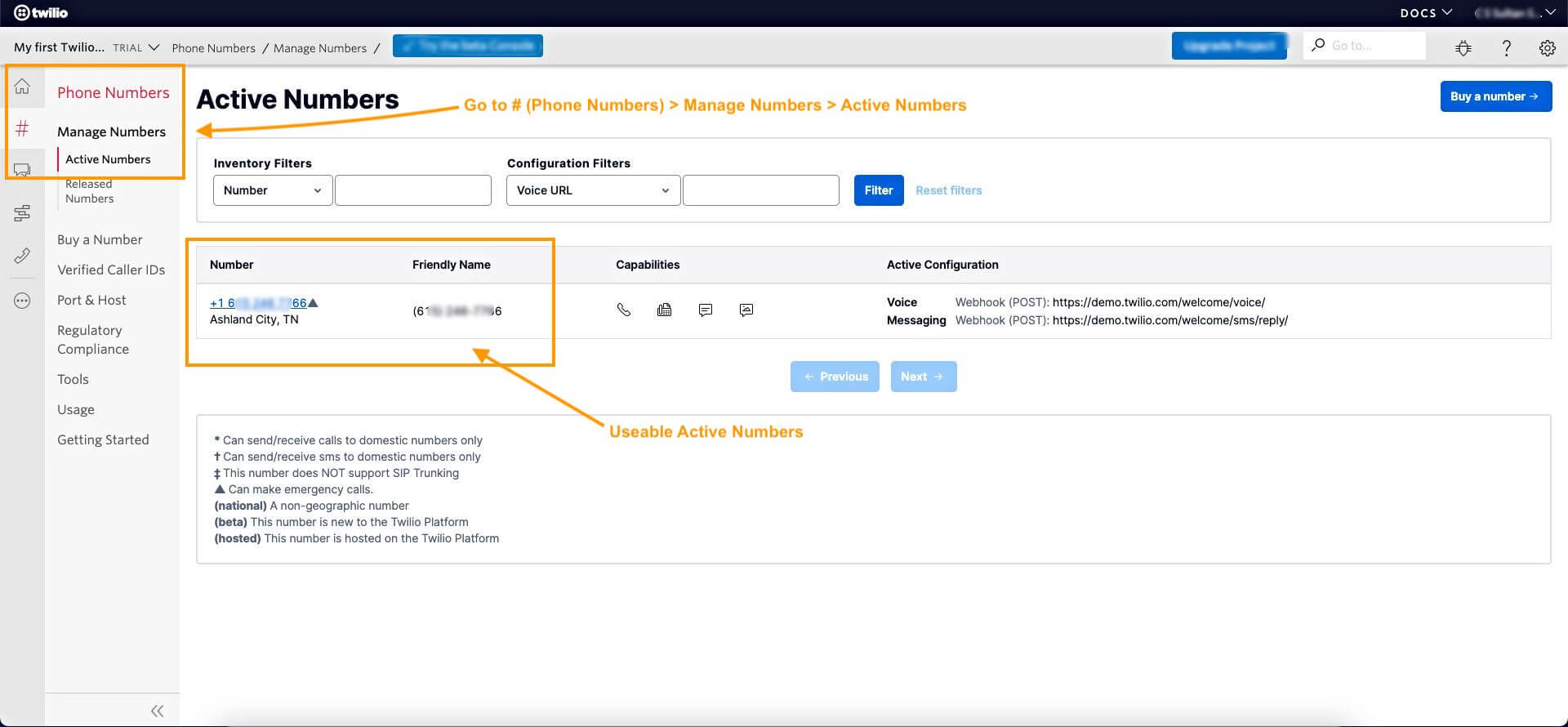Open the debugger bug icon

tap(1463, 47)
